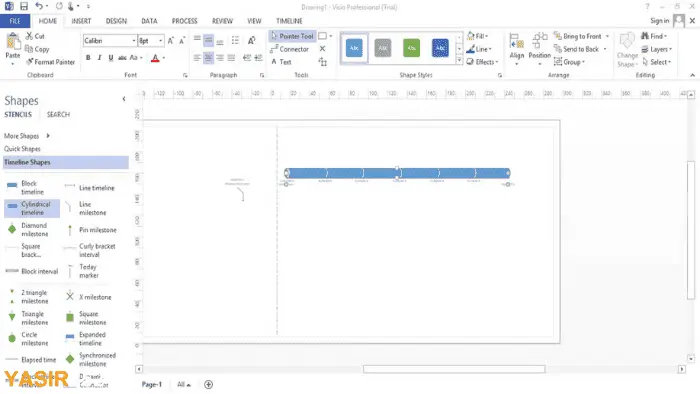The width and height of the screenshot is (700, 394).
Task: Expand More Shapes submenu
Action: 27,136
